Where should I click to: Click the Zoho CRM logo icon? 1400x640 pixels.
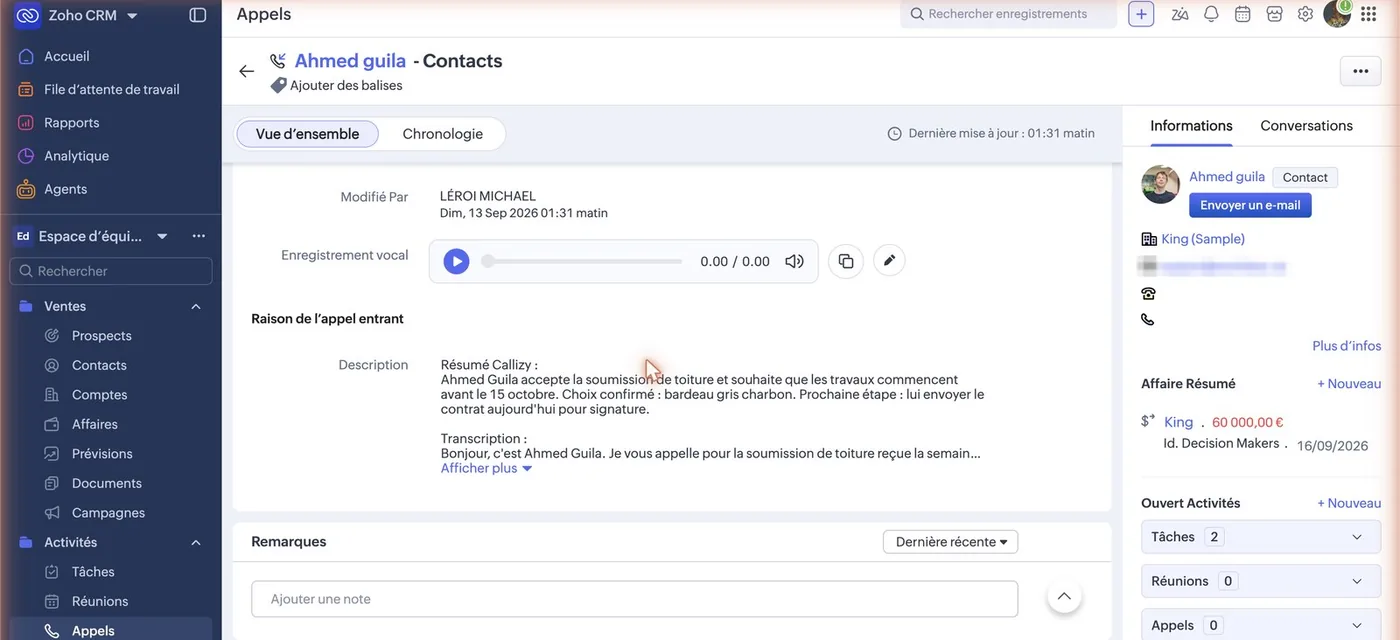pyautogui.click(x=28, y=15)
